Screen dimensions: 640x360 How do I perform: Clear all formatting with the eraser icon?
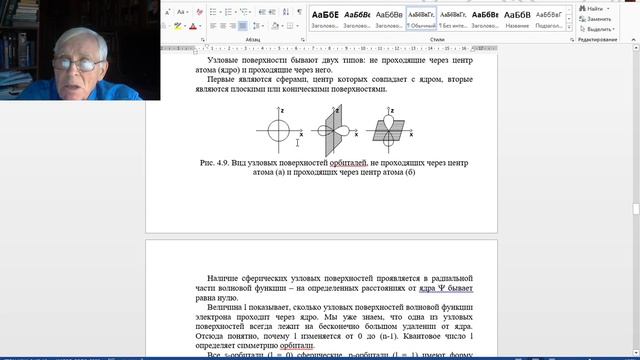pos(199,12)
